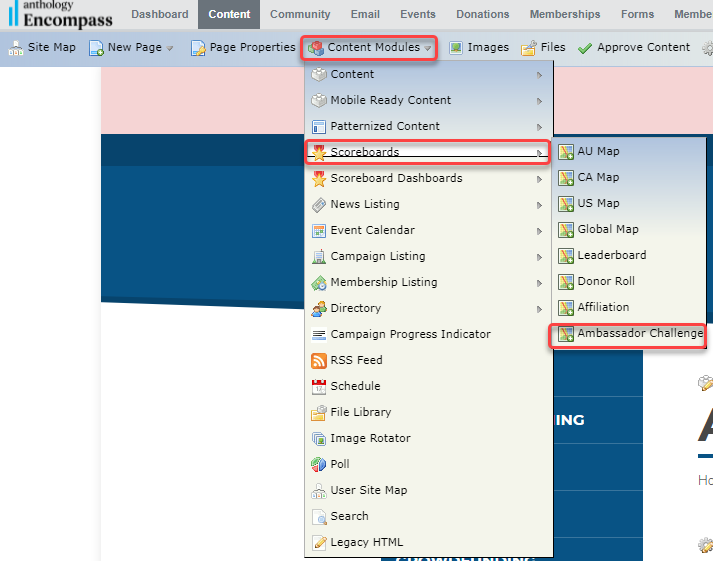Select the RSS Feed icon
This screenshot has width=713, height=561.
point(319,360)
